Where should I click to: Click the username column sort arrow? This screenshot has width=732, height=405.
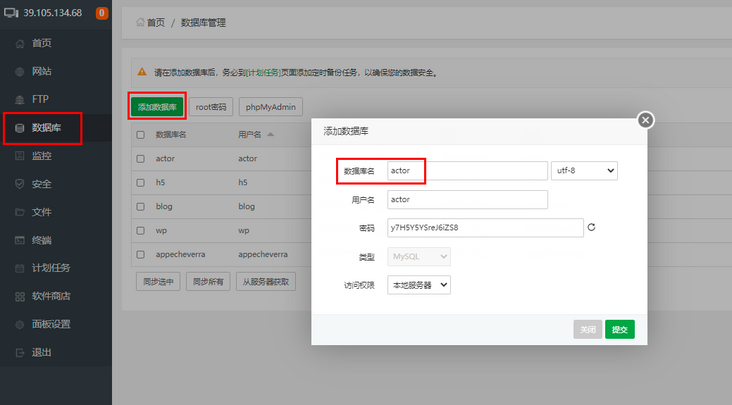[x=270, y=134]
